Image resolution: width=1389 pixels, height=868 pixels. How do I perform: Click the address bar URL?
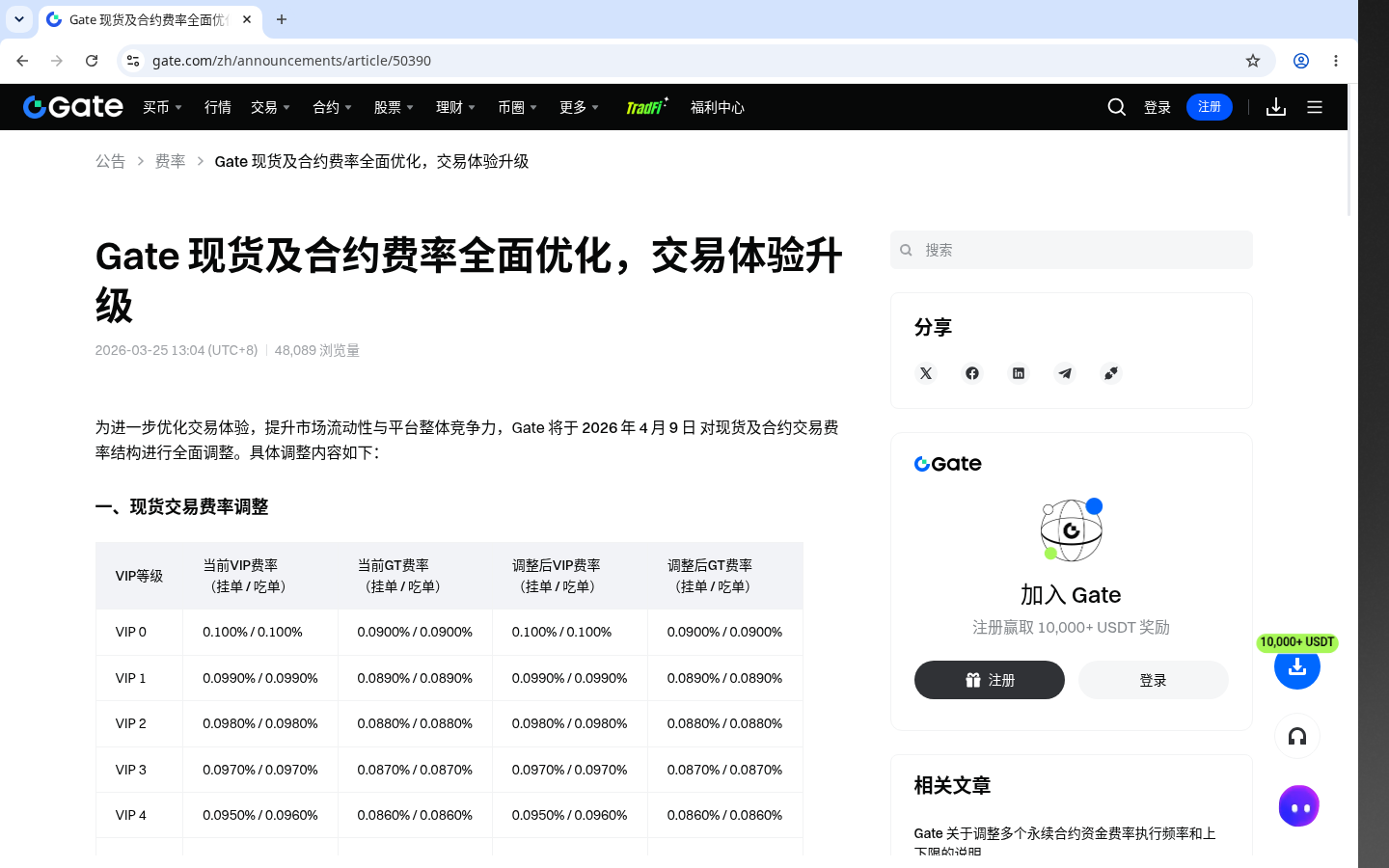tap(291, 61)
